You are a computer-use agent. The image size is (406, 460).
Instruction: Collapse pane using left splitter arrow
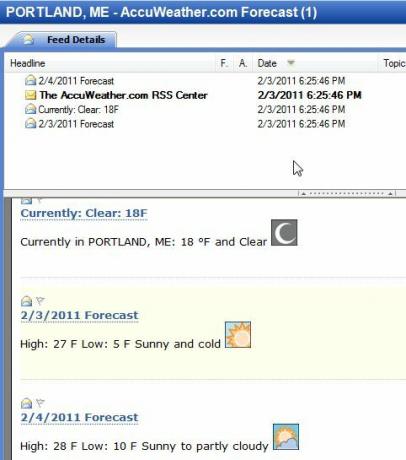[304, 193]
